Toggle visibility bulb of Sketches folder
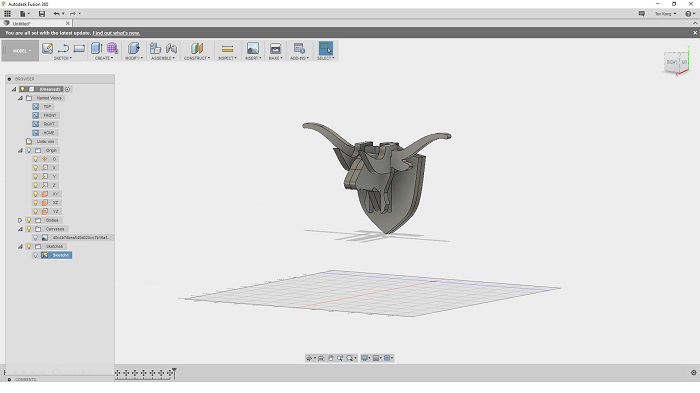700x393 pixels. [x=29, y=247]
